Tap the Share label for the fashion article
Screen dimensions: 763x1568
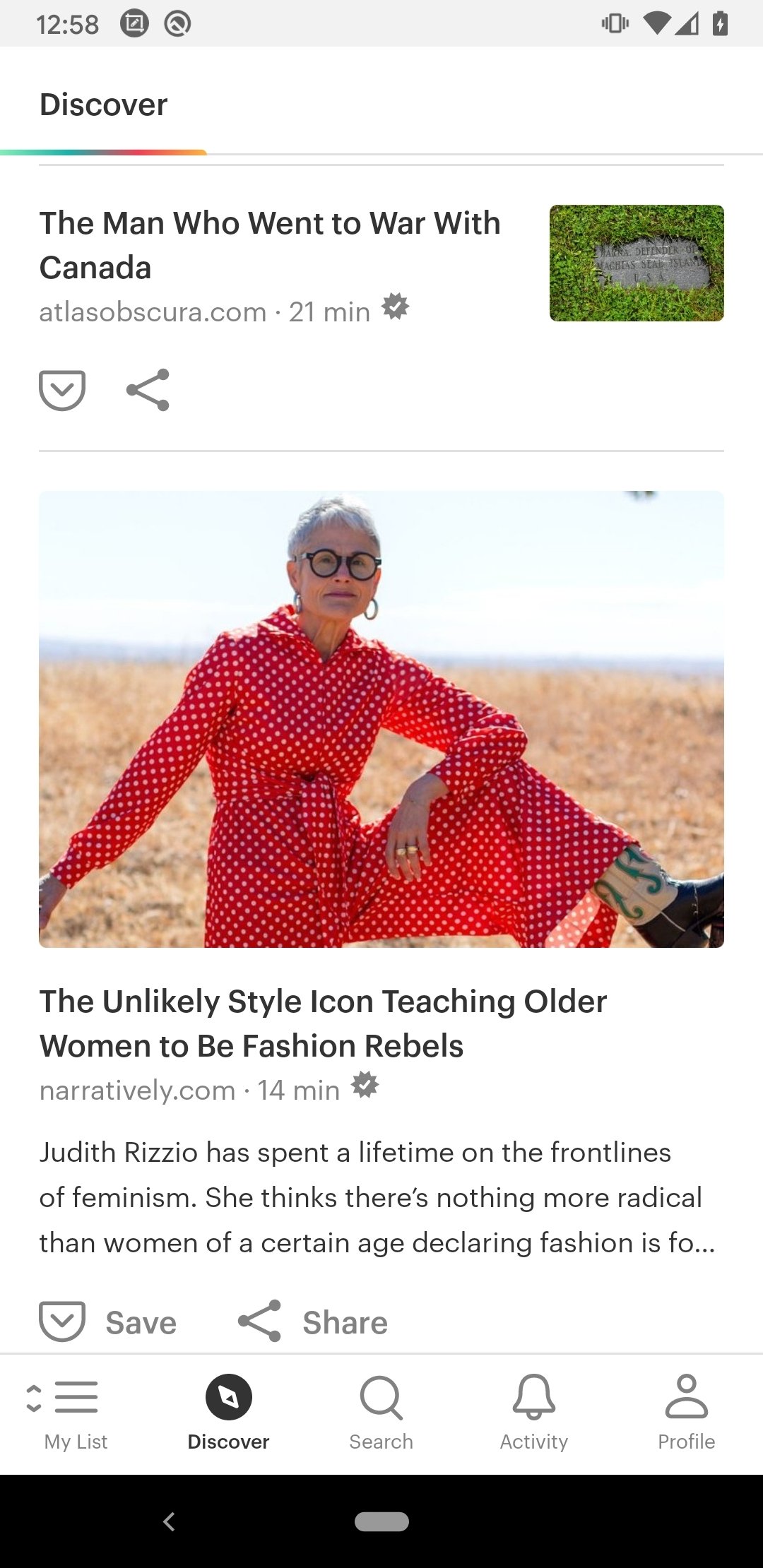345,1323
